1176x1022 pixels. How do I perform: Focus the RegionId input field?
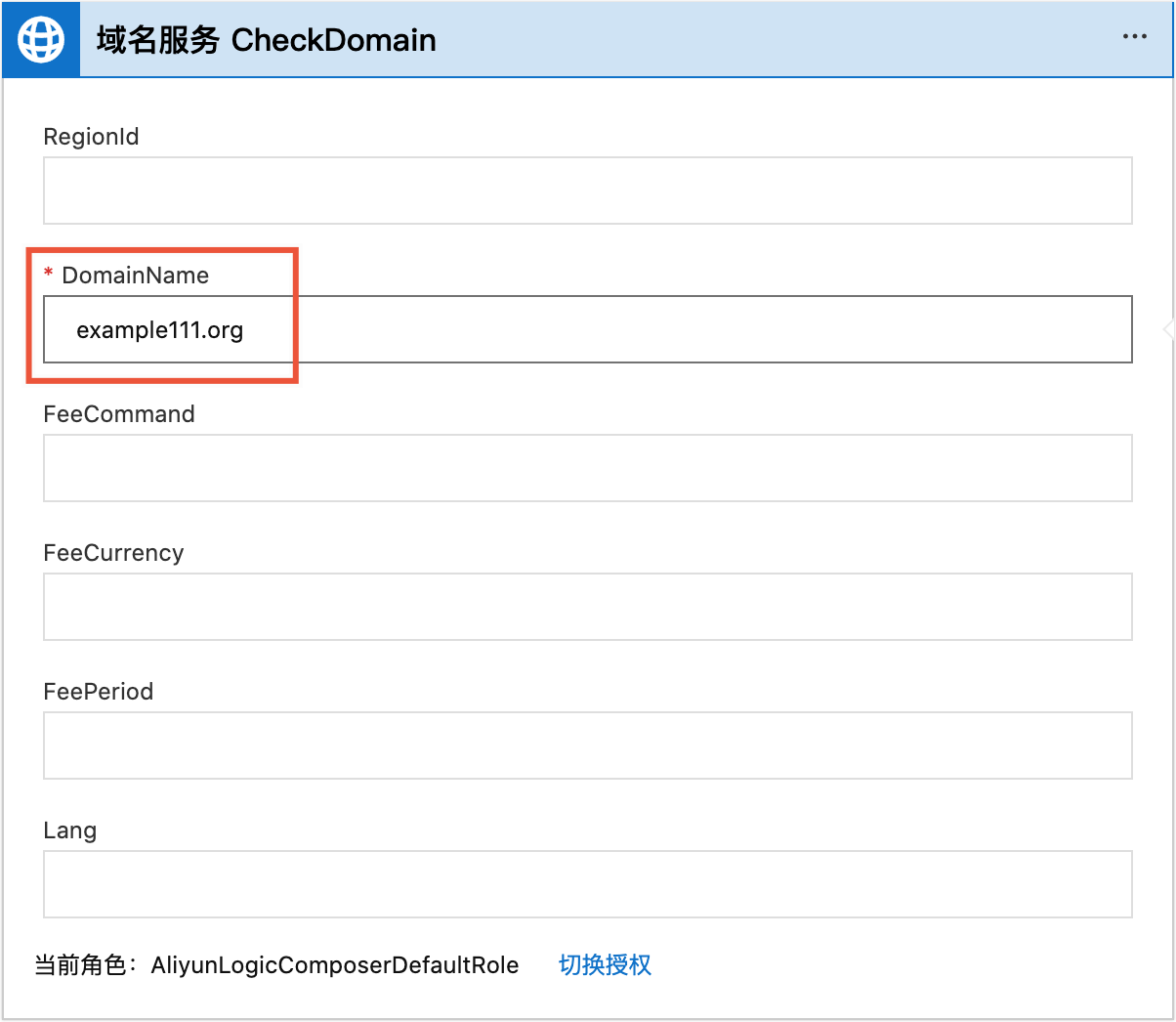587,191
